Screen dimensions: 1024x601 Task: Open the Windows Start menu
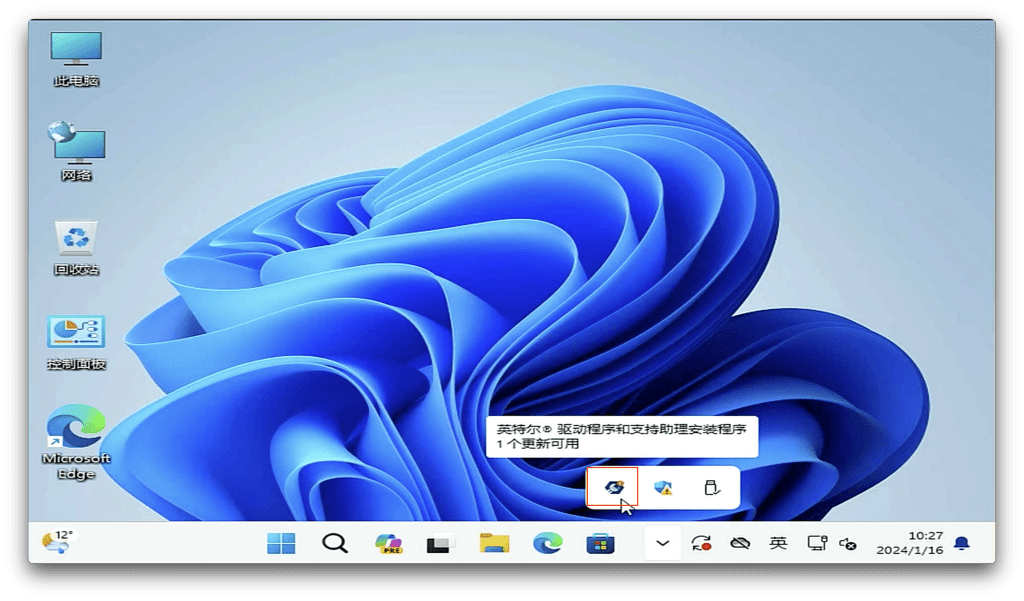click(281, 543)
